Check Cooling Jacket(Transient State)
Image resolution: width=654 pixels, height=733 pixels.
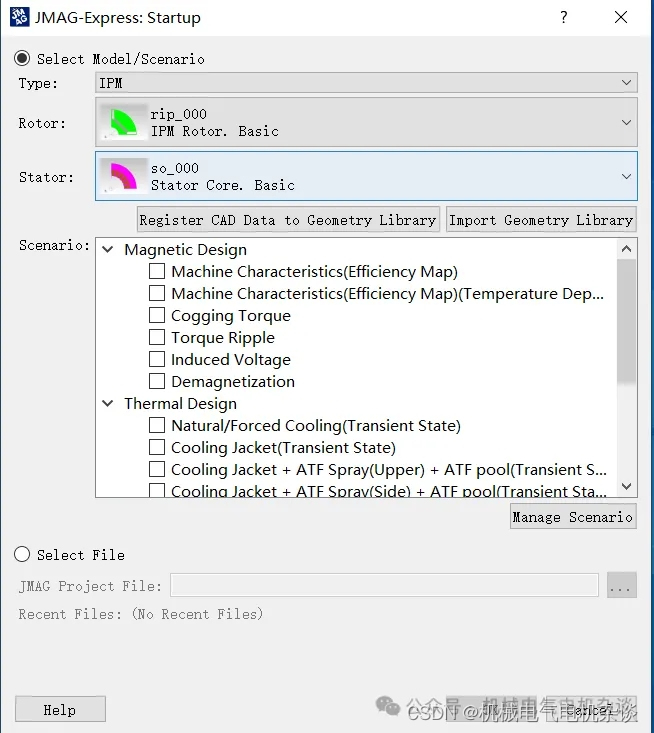point(157,447)
